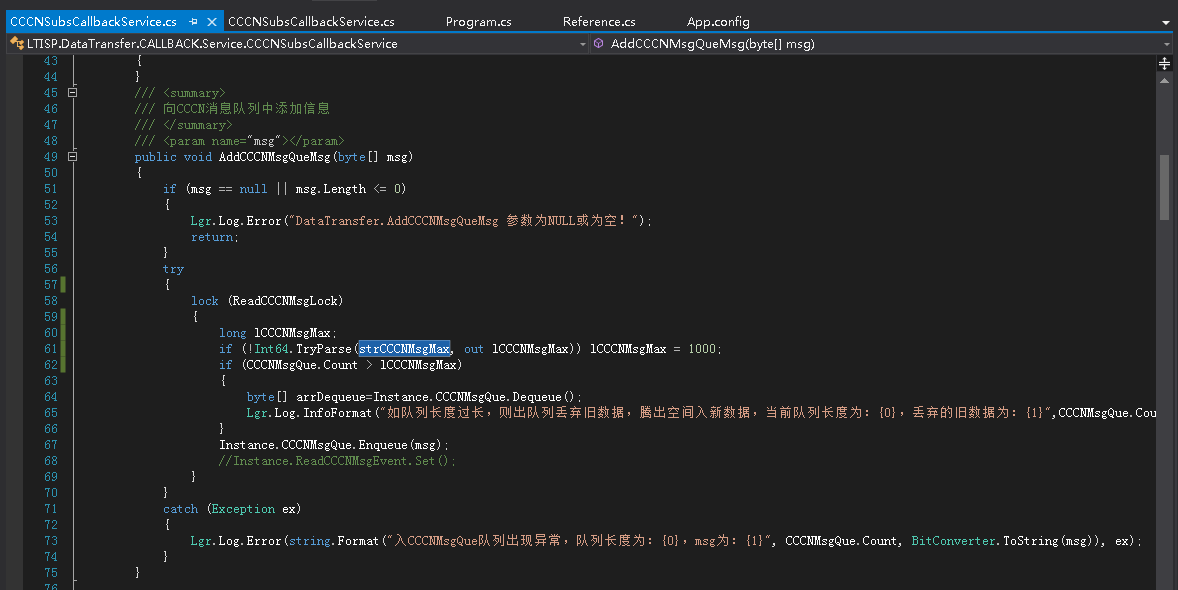This screenshot has height=590, width=1178.
Task: Click the 'catch' keyword on line 71
Action: [180, 509]
